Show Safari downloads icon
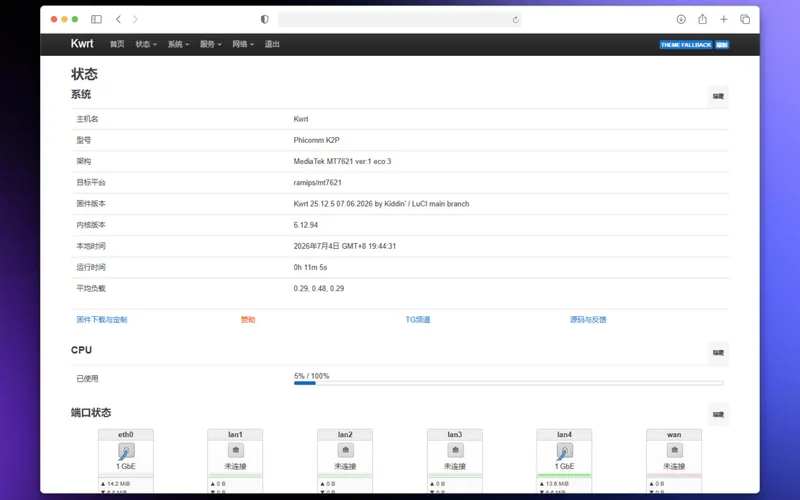 (x=681, y=19)
